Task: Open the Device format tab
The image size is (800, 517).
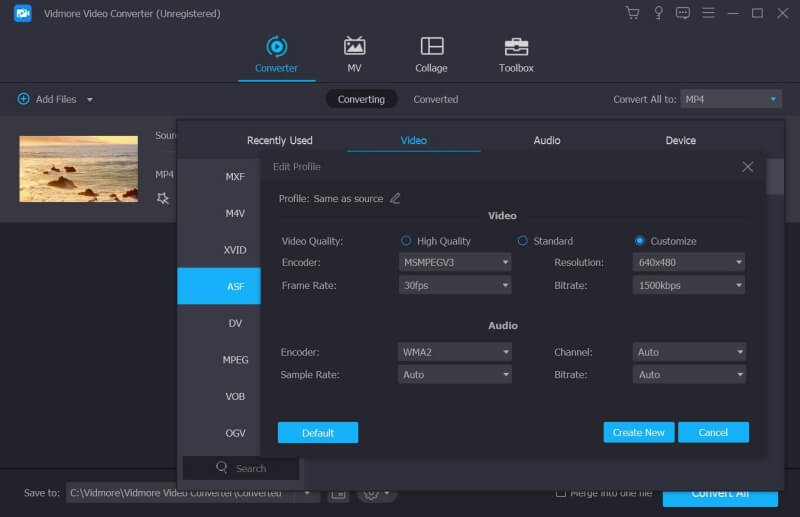Action: (680, 140)
